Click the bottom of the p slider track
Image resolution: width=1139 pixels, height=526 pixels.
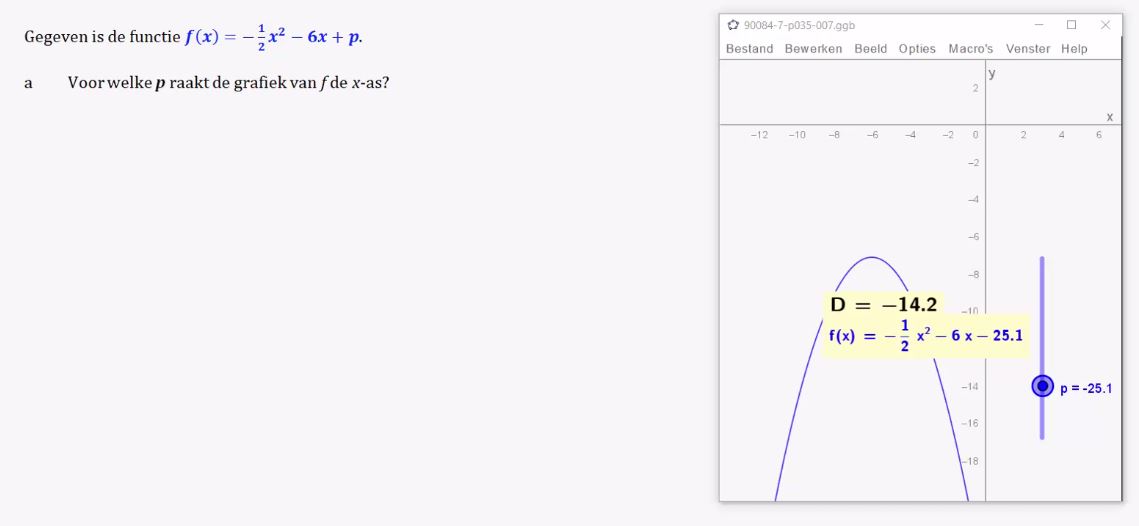click(1042, 435)
